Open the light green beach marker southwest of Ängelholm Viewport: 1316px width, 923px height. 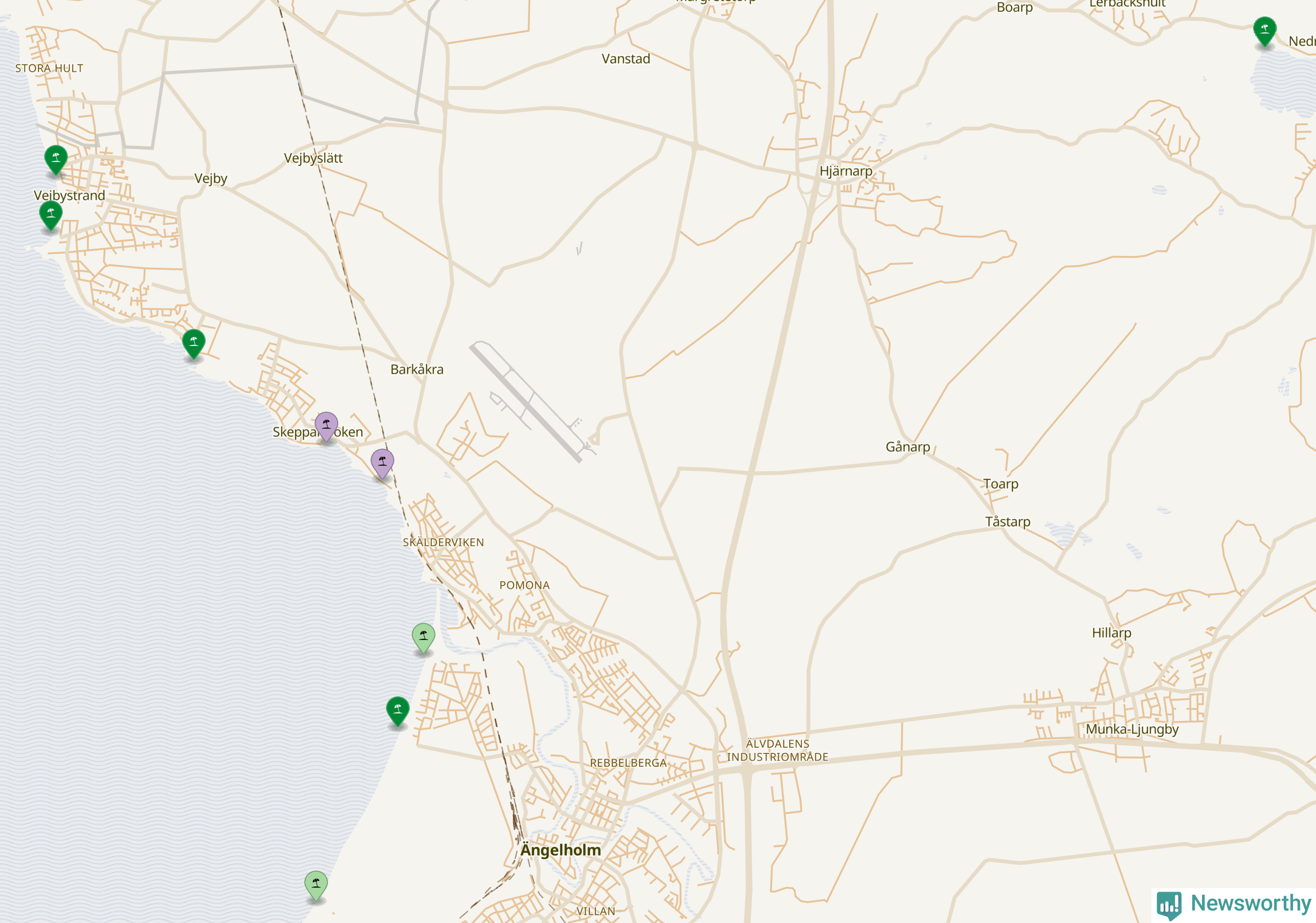coord(316,886)
